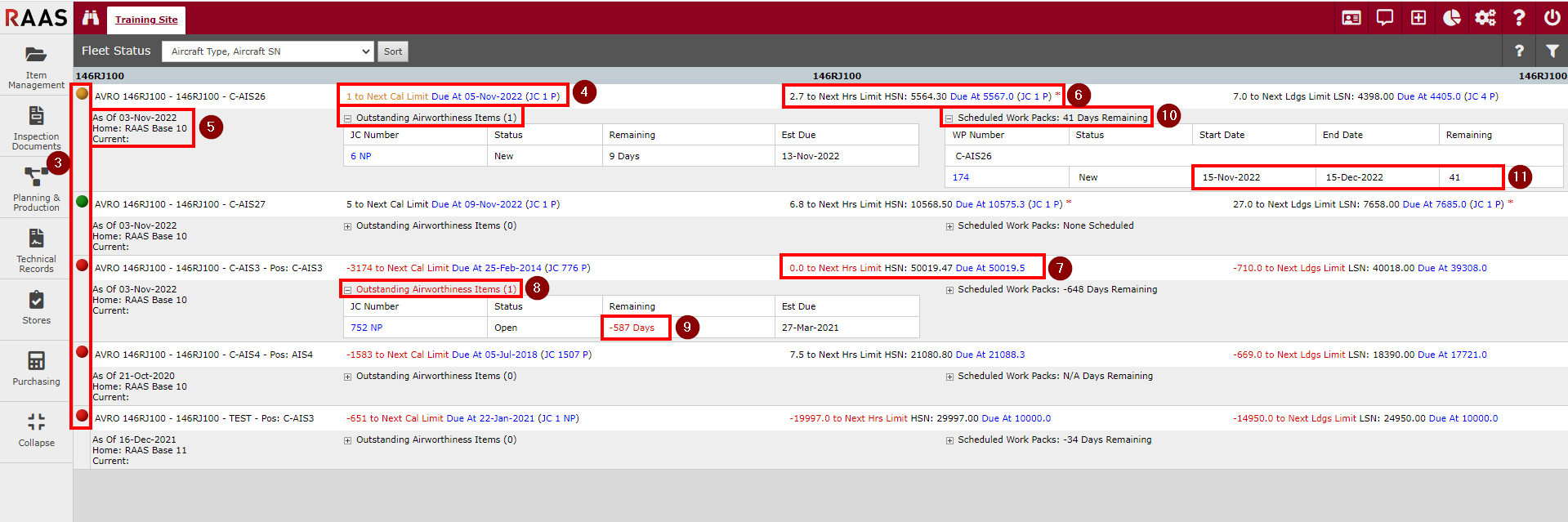The width and height of the screenshot is (1568, 522).
Task: Click the power logout icon
Action: [x=1552, y=18]
